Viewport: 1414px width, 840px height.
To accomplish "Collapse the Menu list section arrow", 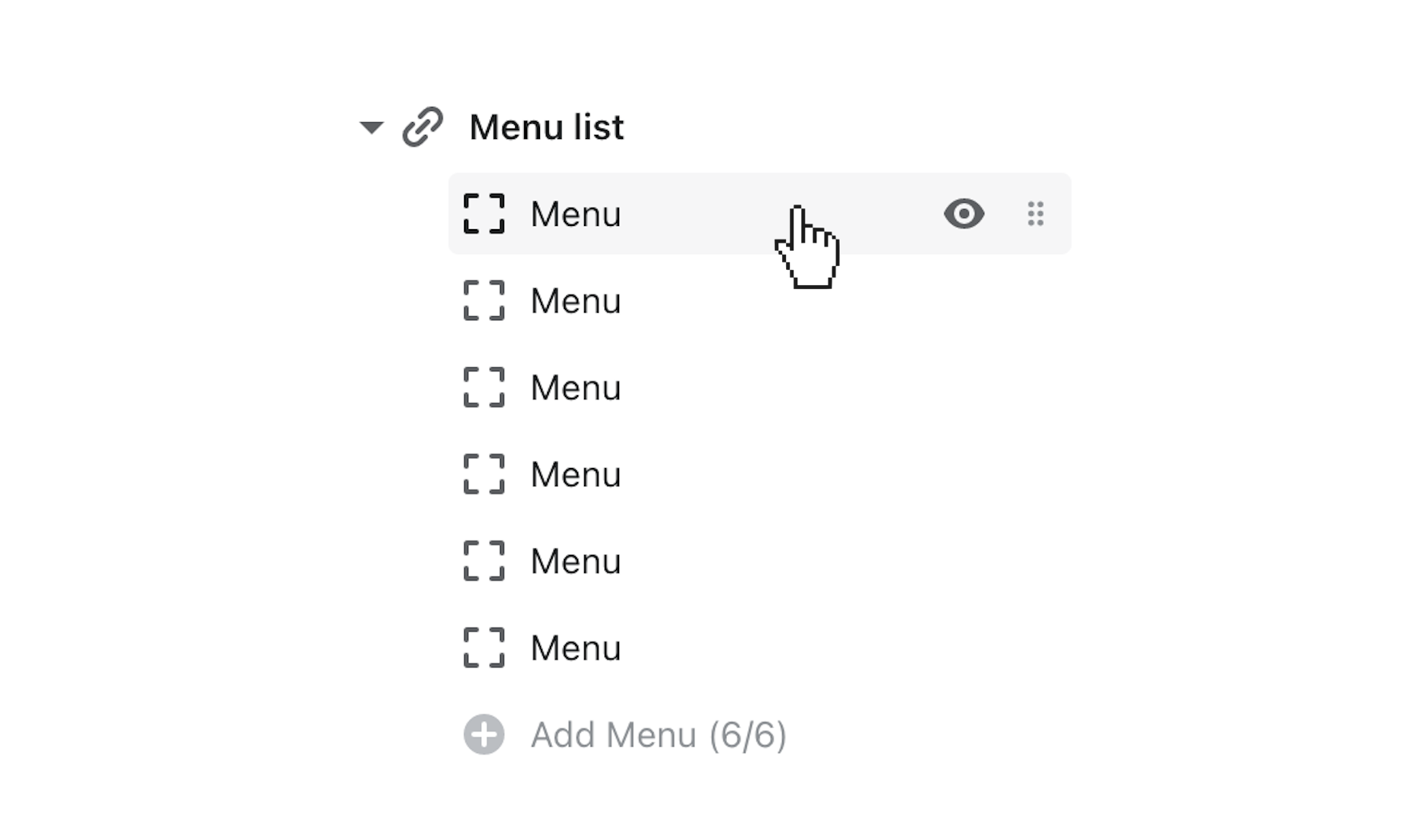I will tap(371, 127).
